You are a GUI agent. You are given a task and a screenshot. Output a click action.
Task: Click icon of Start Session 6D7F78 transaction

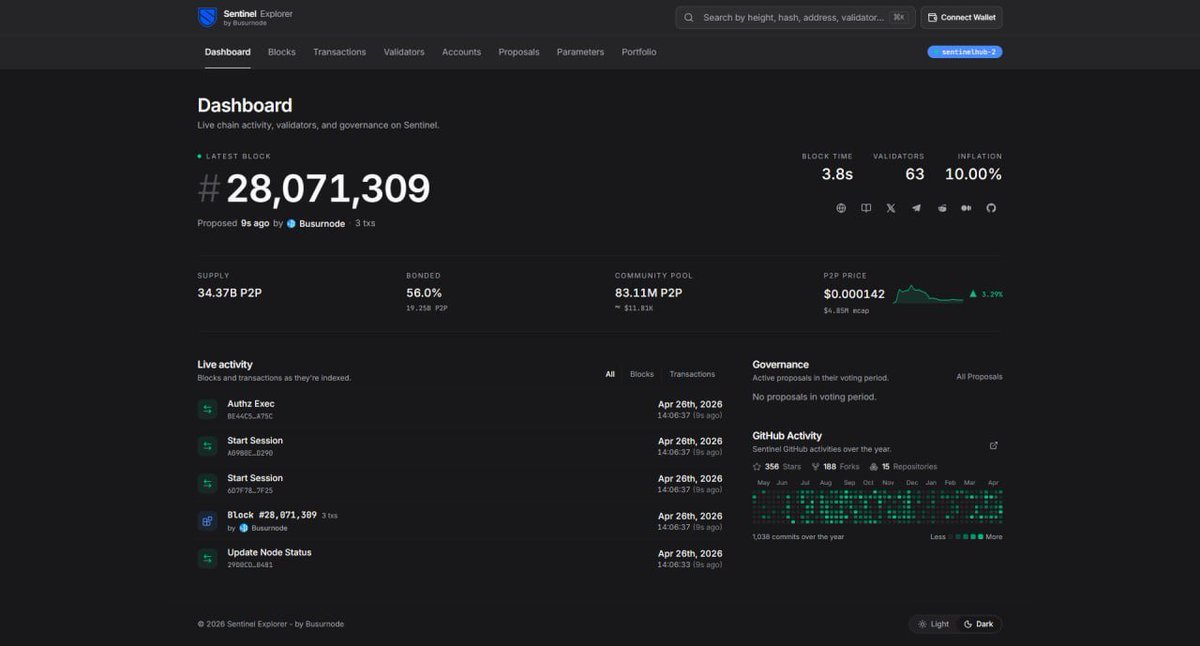(x=207, y=484)
